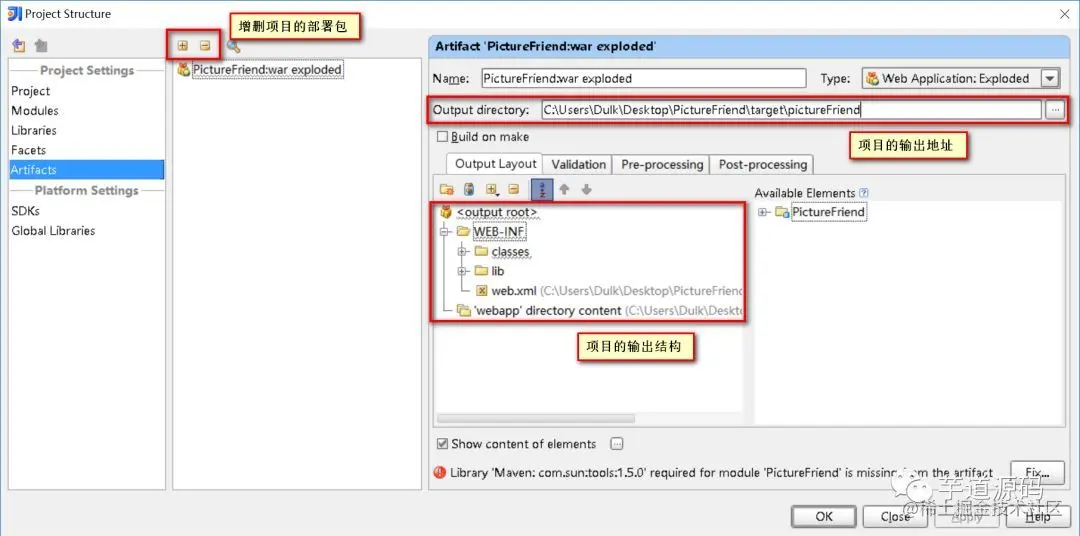
Task: Switch to the Validation tab
Action: (579, 164)
